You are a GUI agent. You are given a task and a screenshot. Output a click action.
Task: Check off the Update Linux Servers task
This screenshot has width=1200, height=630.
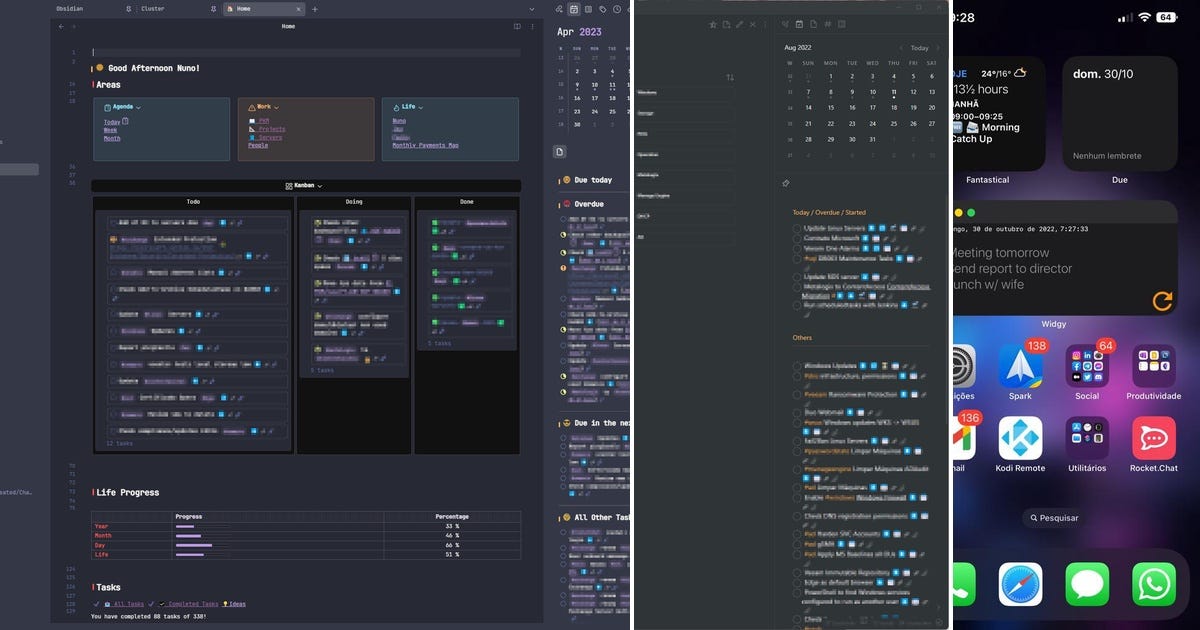click(796, 227)
